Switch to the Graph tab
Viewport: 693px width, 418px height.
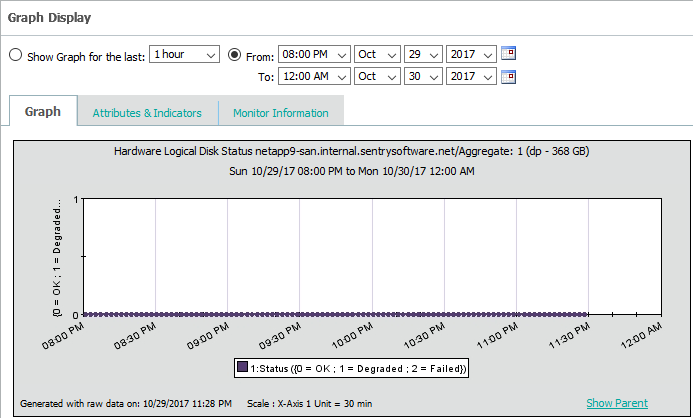pos(43,112)
